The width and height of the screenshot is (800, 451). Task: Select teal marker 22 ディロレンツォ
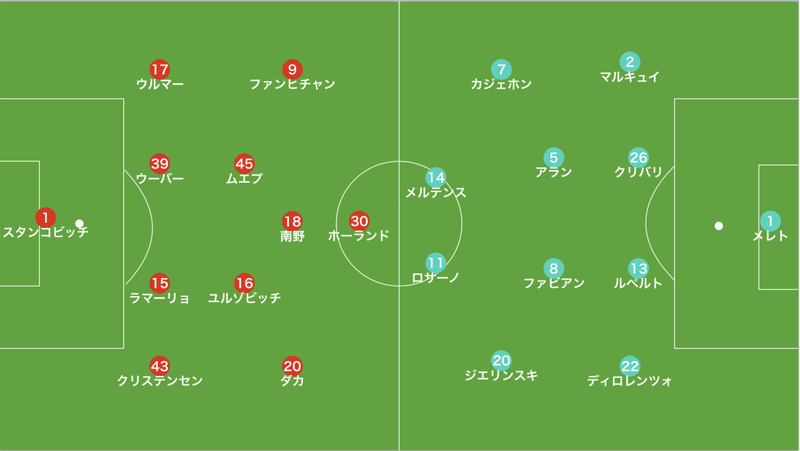(630, 366)
